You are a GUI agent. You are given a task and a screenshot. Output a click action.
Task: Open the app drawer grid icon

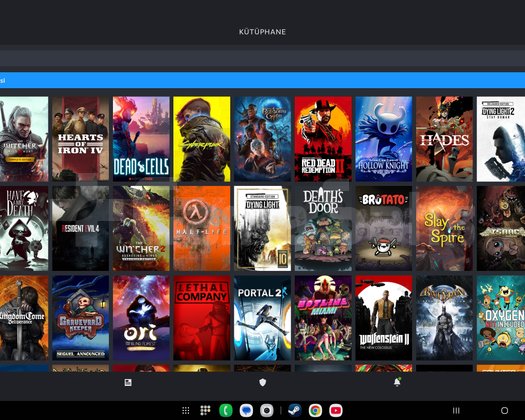(x=185, y=410)
